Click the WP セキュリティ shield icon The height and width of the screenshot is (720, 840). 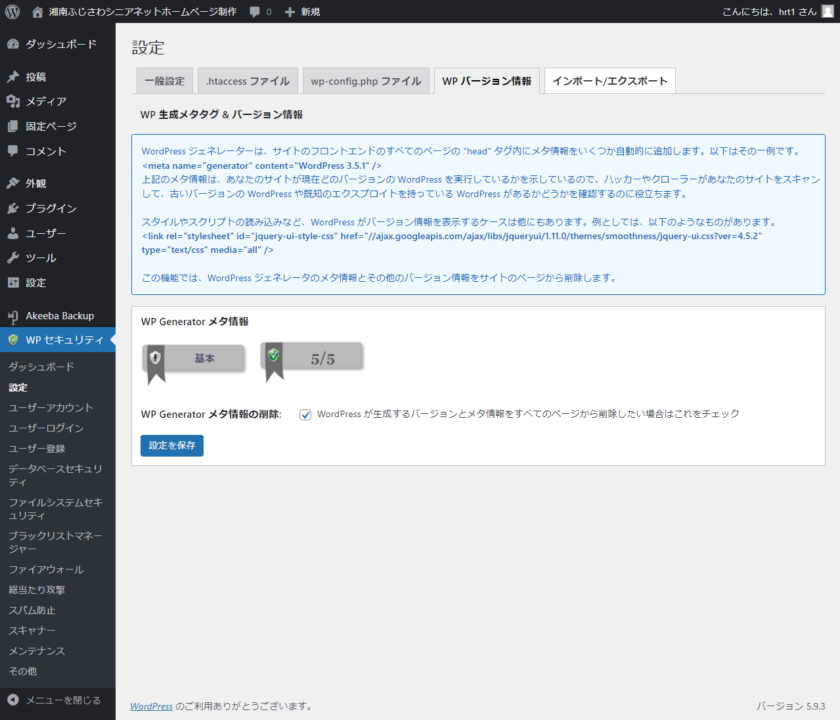click(13, 340)
